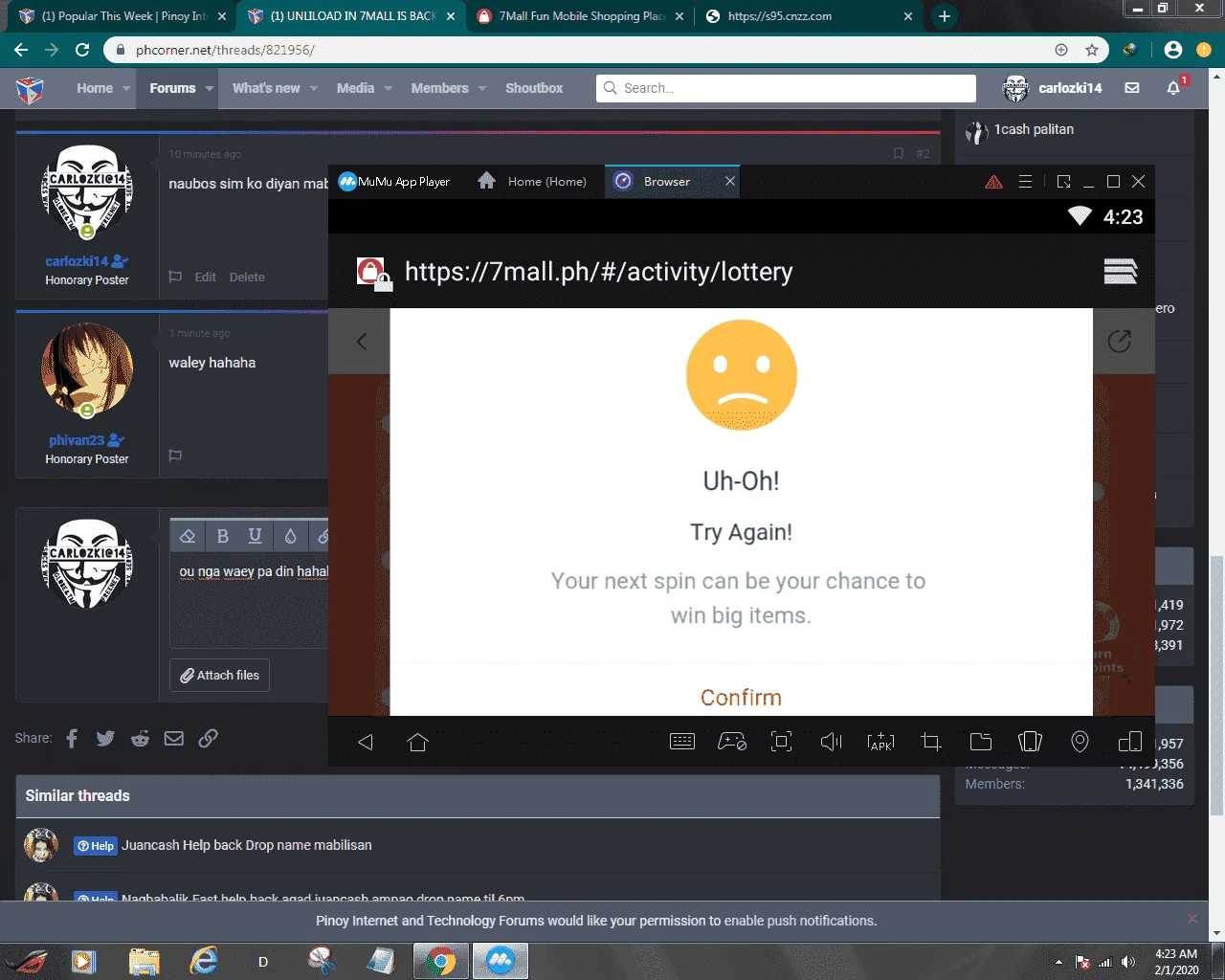
Task: Share thread via email icon
Action: point(173,738)
